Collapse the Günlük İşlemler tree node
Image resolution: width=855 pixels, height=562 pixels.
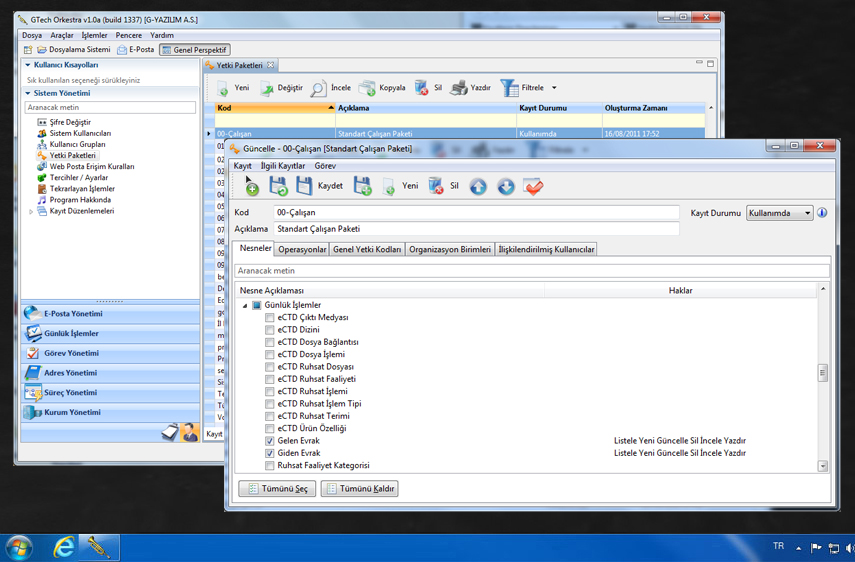[x=245, y=306]
